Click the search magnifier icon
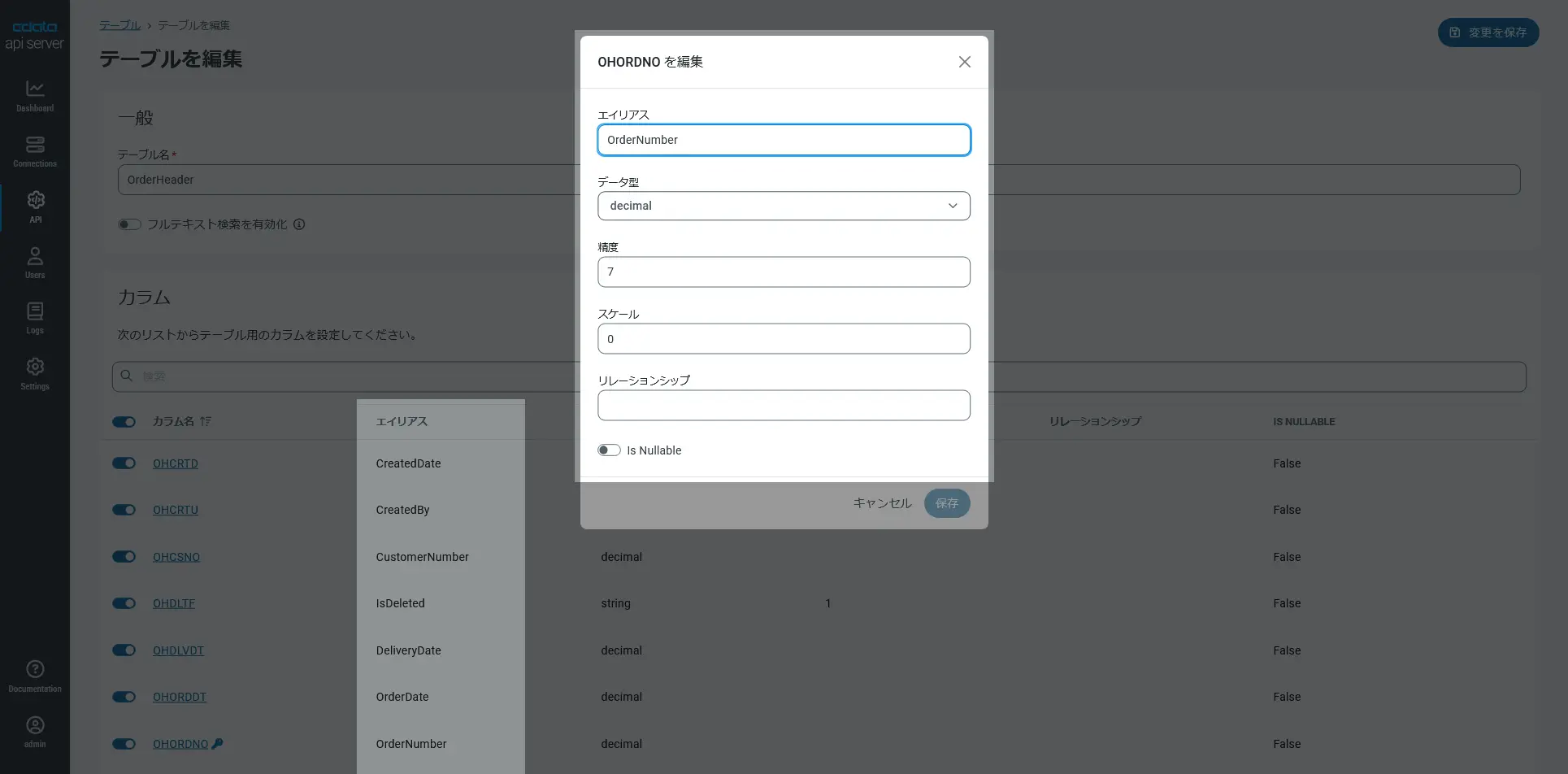Image resolution: width=1568 pixels, height=774 pixels. [127, 376]
